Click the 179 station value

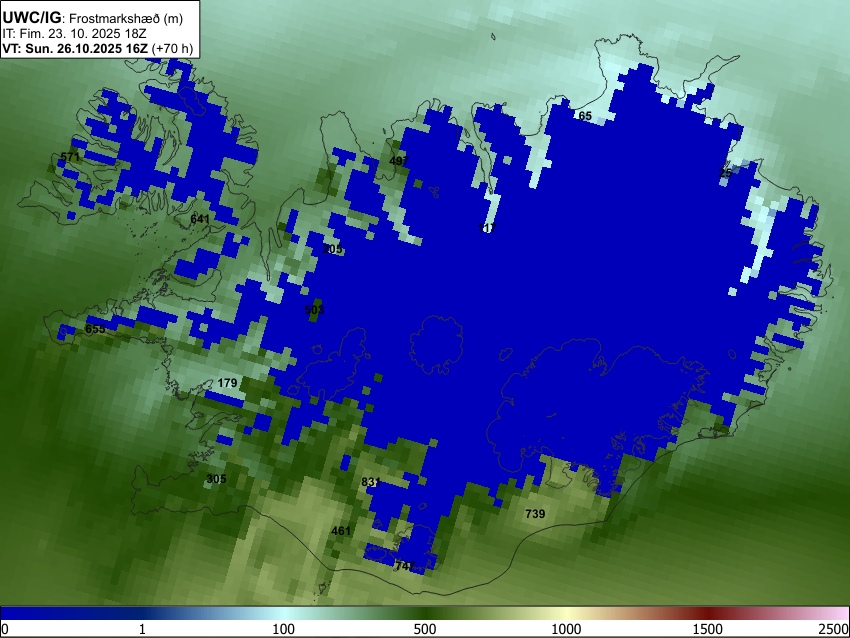coord(227,383)
